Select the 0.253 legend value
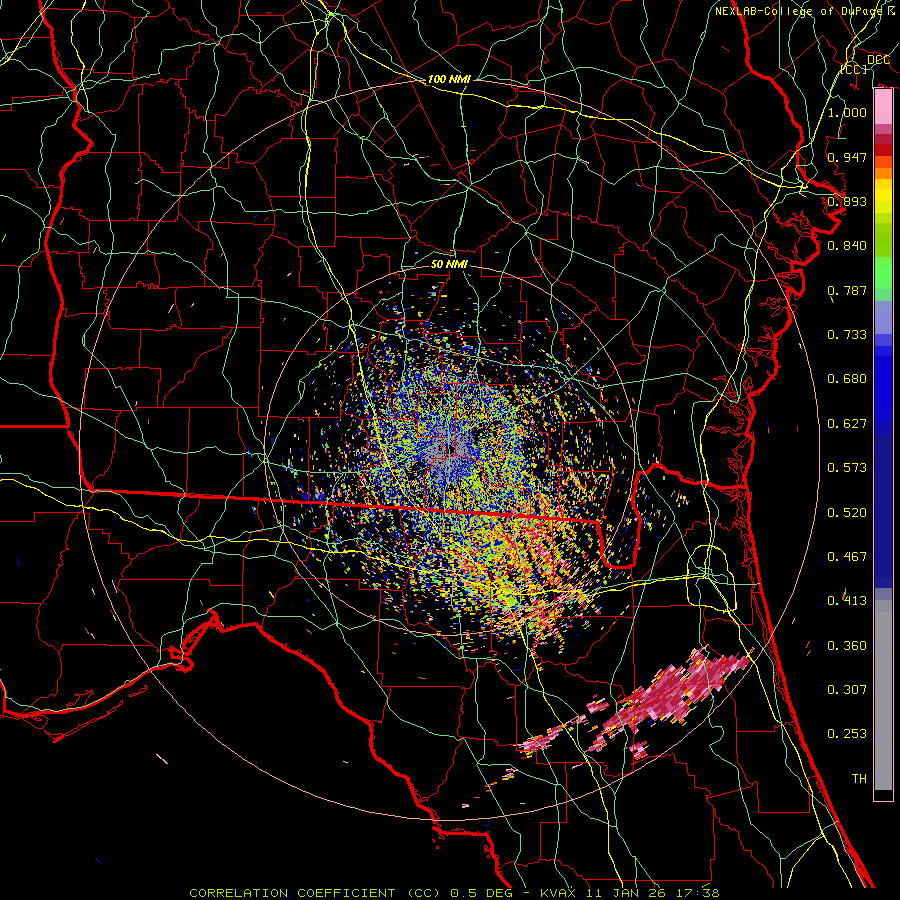This screenshot has height=900, width=900. 847,734
